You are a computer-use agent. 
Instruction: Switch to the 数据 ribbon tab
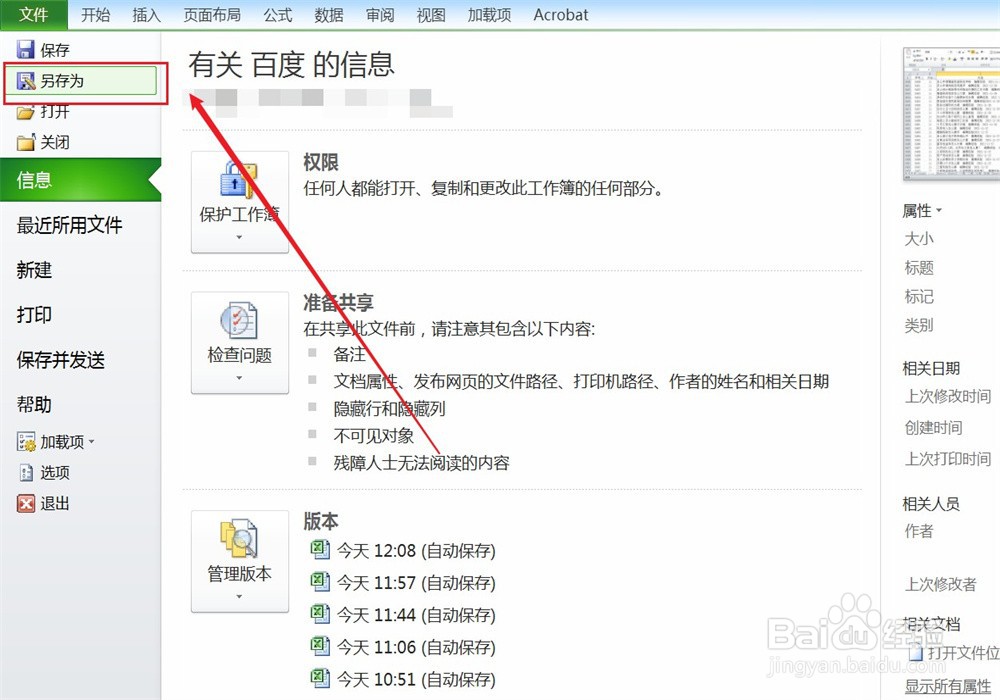click(328, 15)
